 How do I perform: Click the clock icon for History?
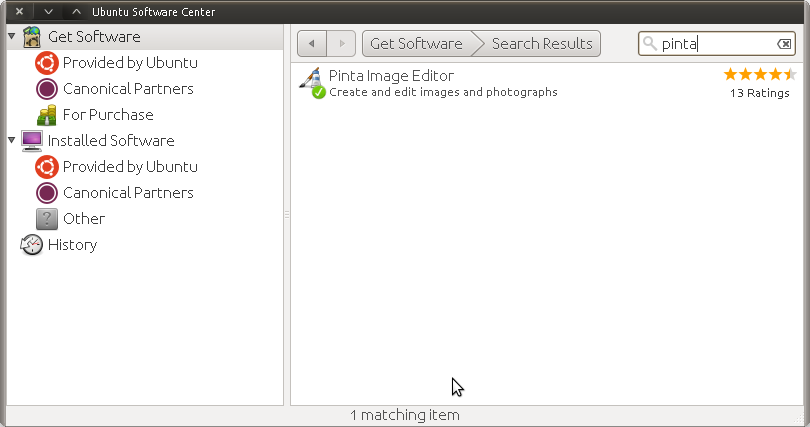[32, 245]
